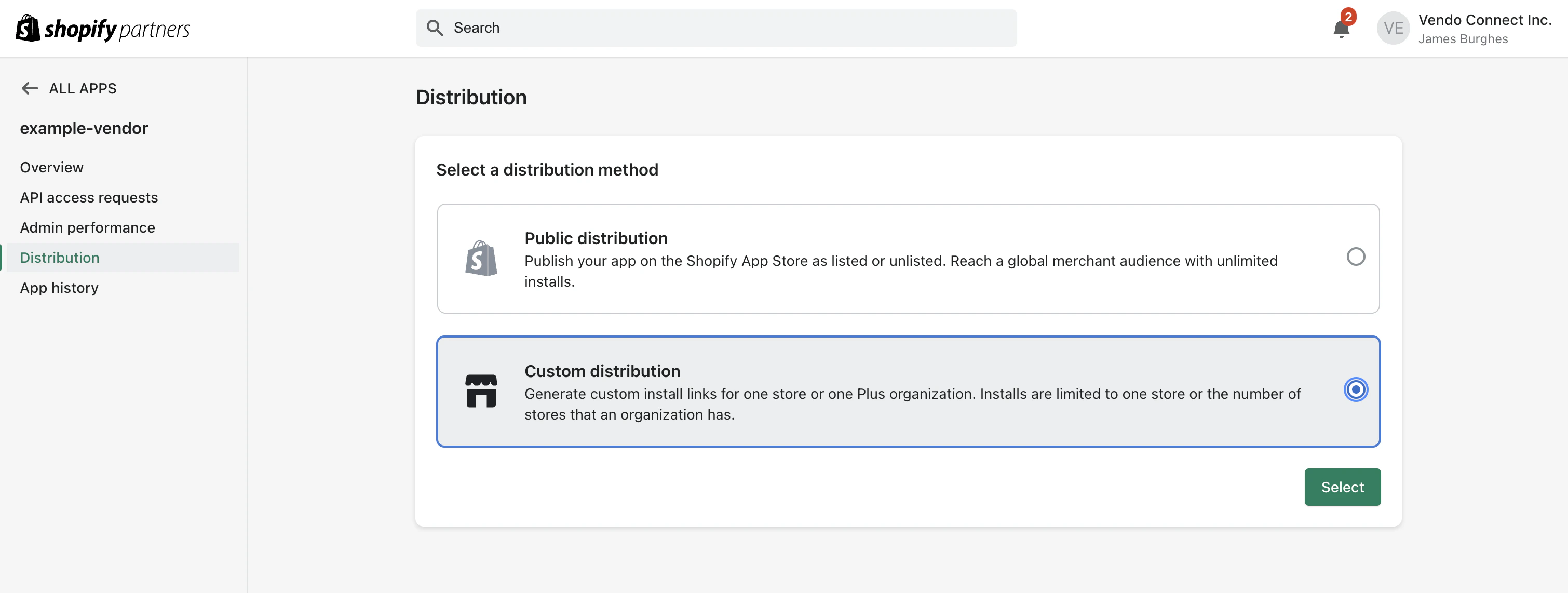Click the Custom distribution card title
This screenshot has height=593, width=1568.
click(602, 371)
